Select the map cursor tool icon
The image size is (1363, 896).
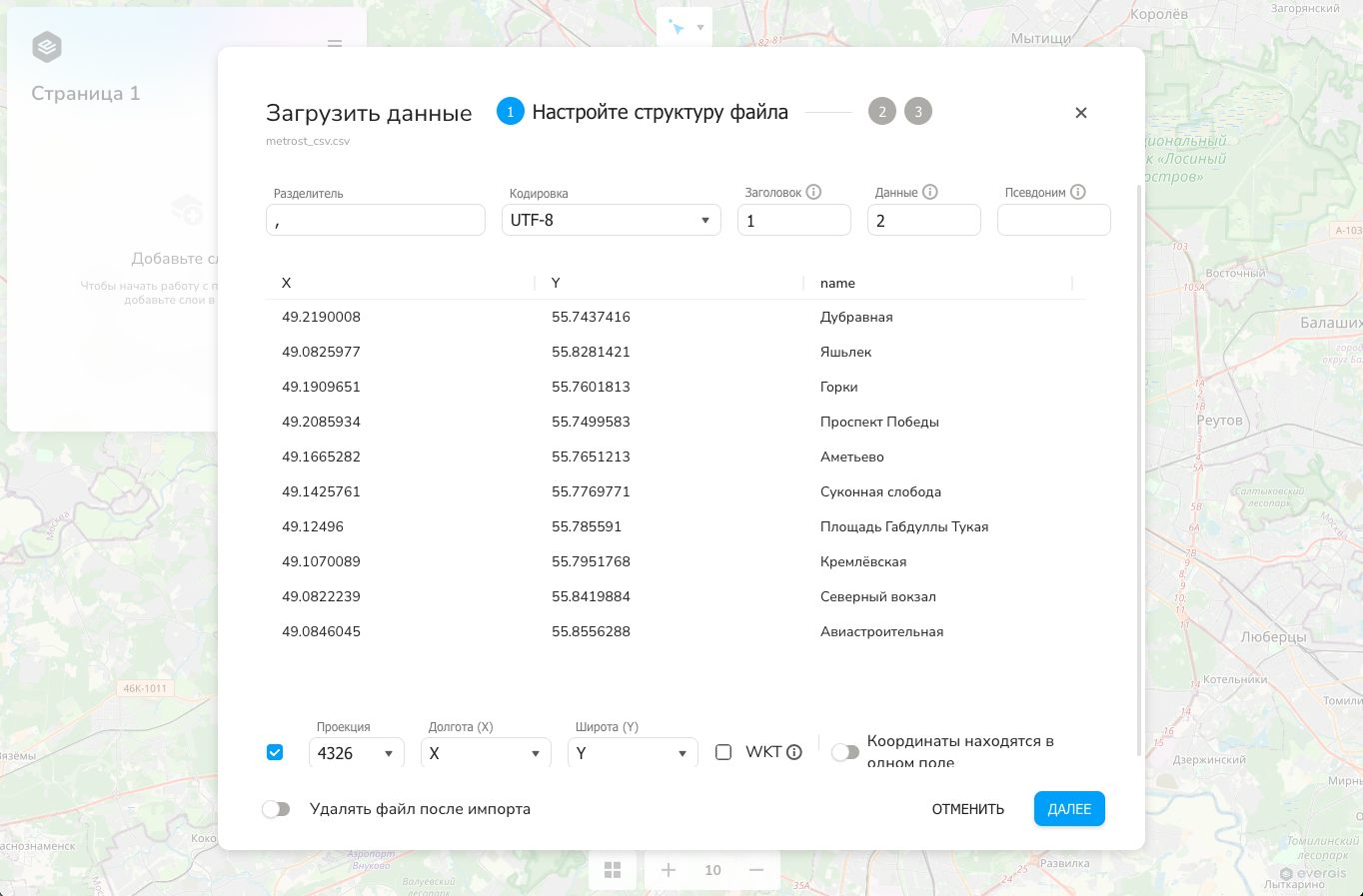coord(677,27)
